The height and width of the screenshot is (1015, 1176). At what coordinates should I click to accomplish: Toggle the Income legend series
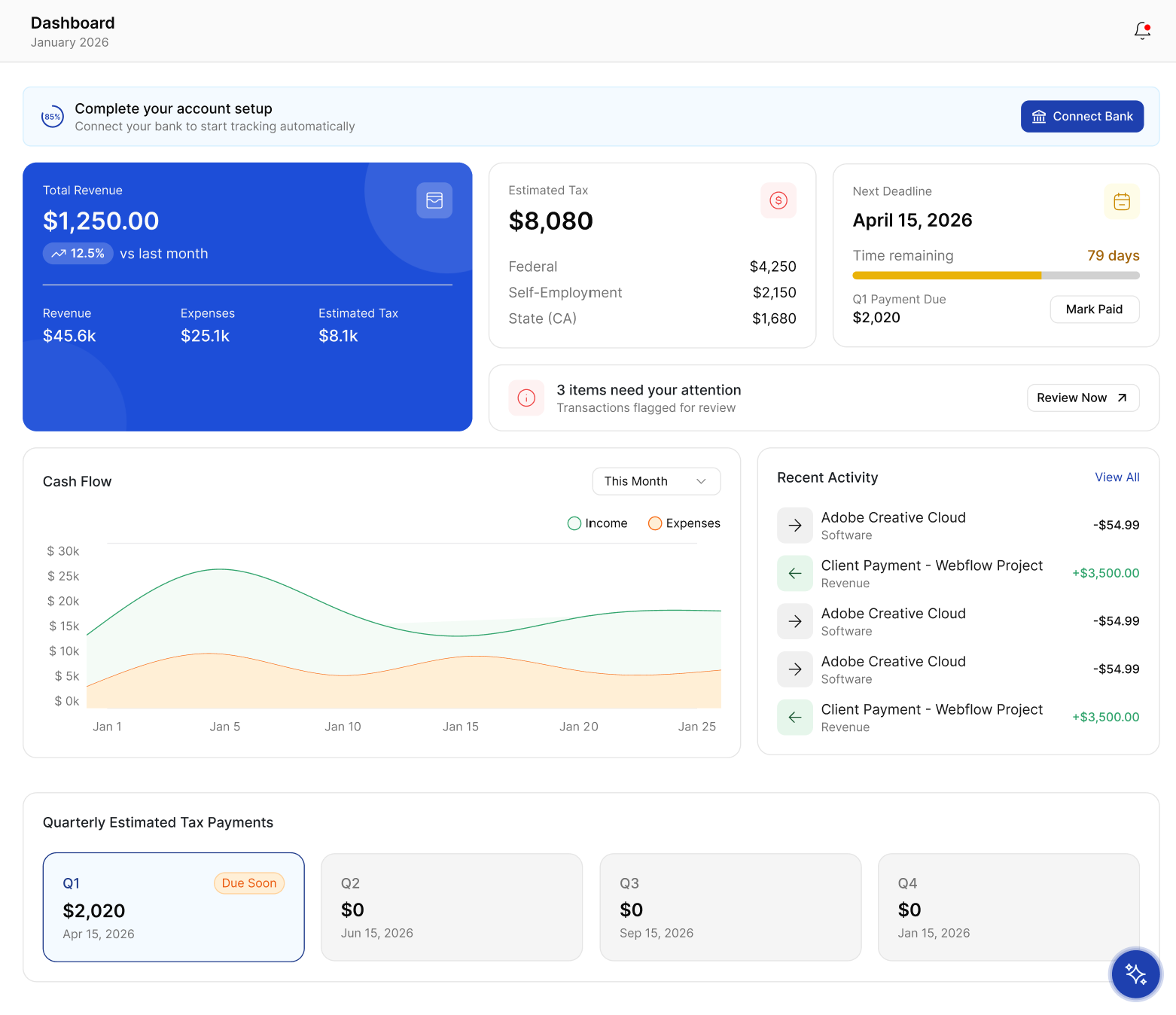pyautogui.click(x=597, y=523)
